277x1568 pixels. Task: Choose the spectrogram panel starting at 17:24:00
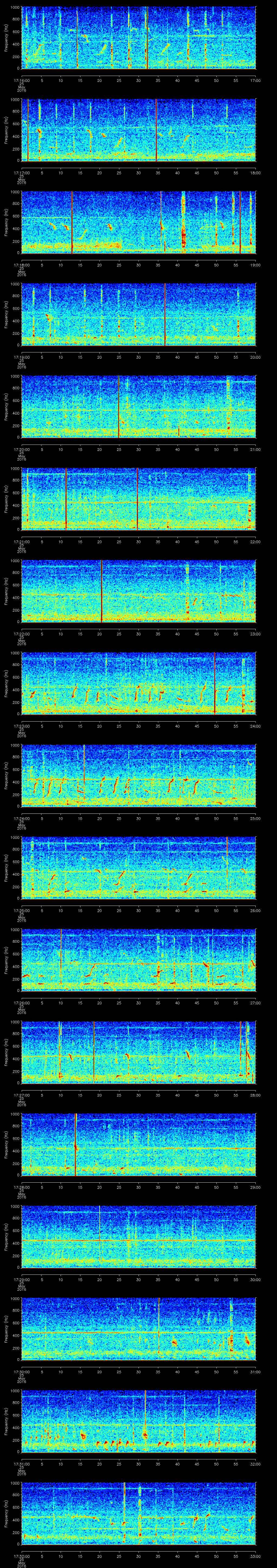point(138,775)
